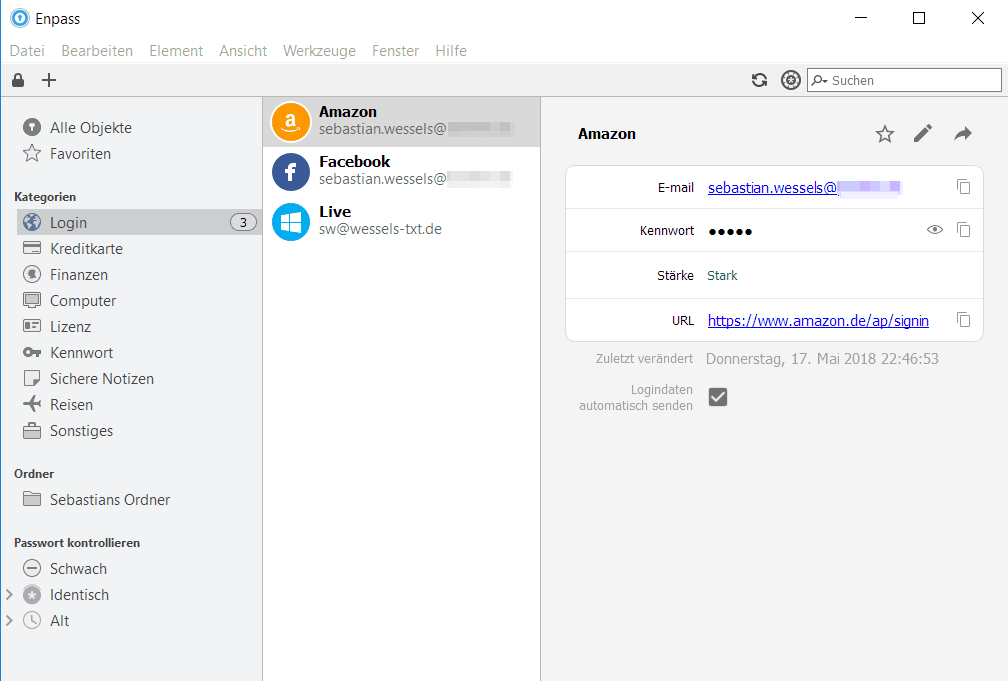Click the monitor icon for Computer

(x=32, y=300)
